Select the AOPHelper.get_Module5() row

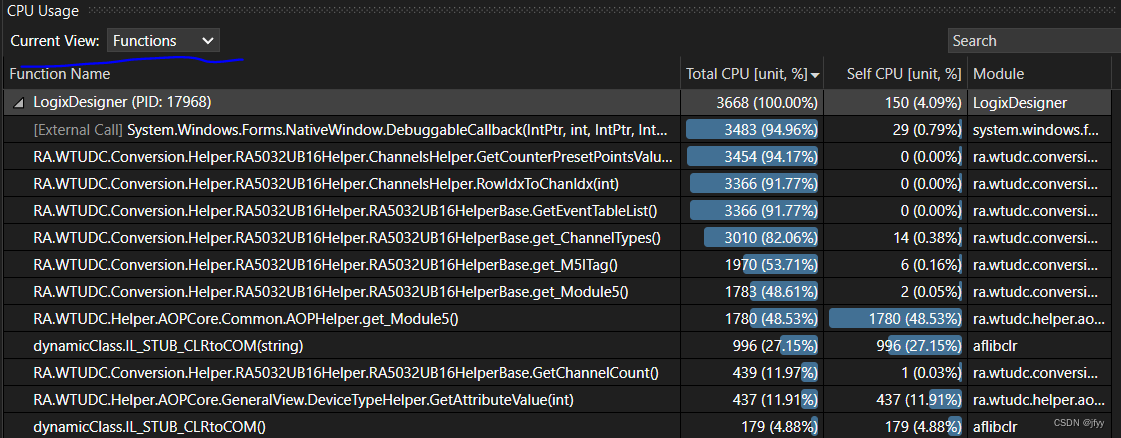[560, 319]
